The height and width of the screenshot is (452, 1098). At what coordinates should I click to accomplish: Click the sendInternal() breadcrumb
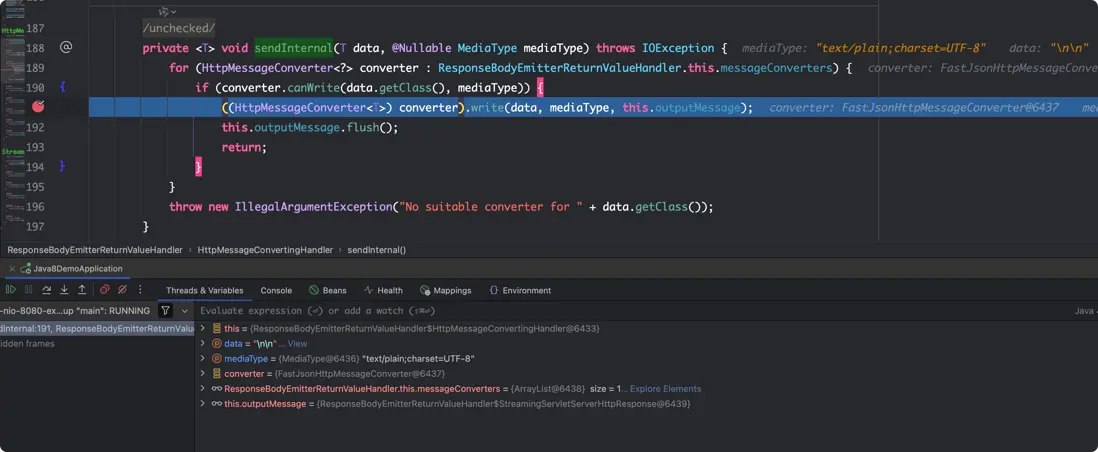tap(377, 249)
